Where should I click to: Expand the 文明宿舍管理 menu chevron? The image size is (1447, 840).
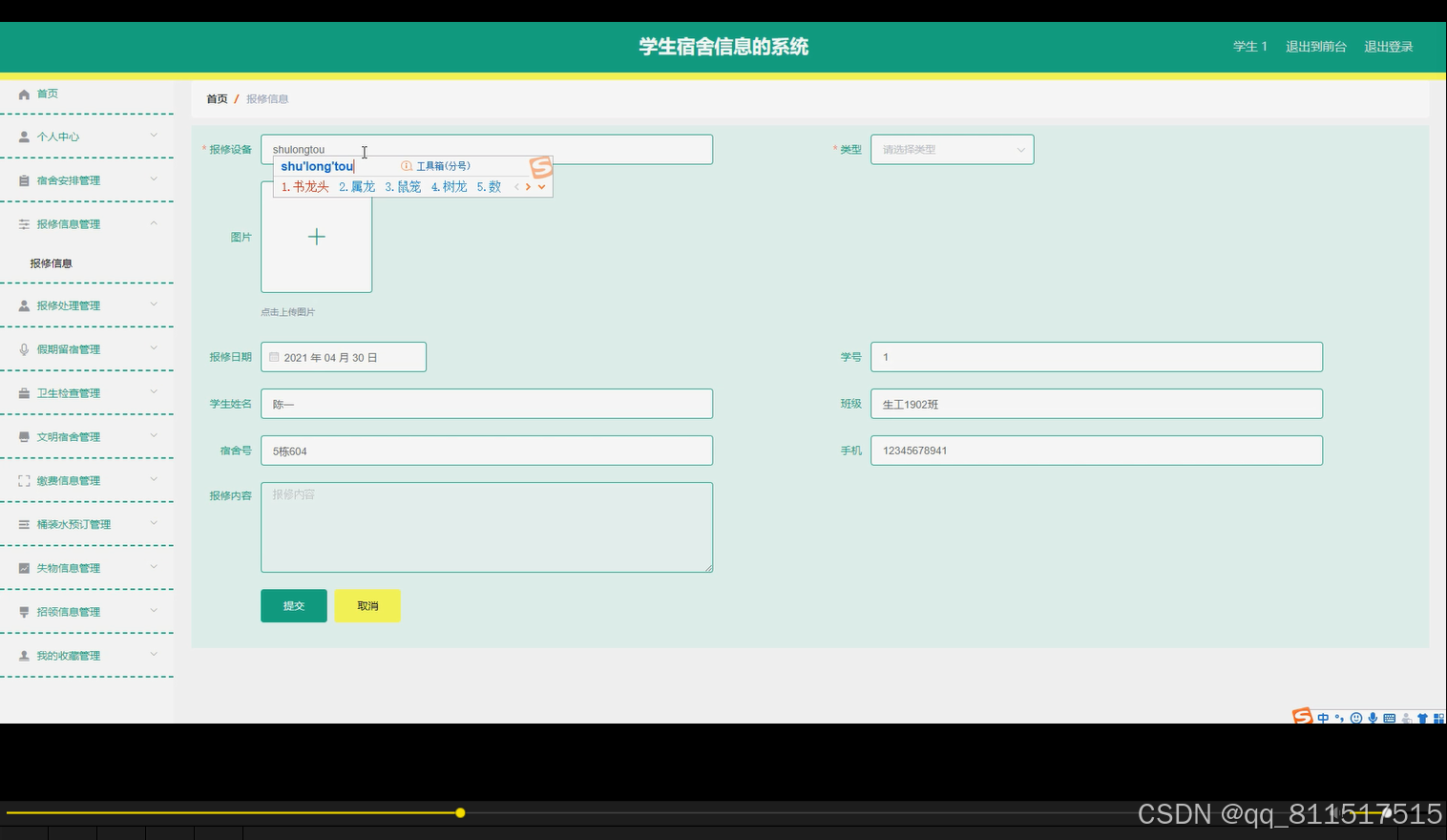pyautogui.click(x=154, y=436)
